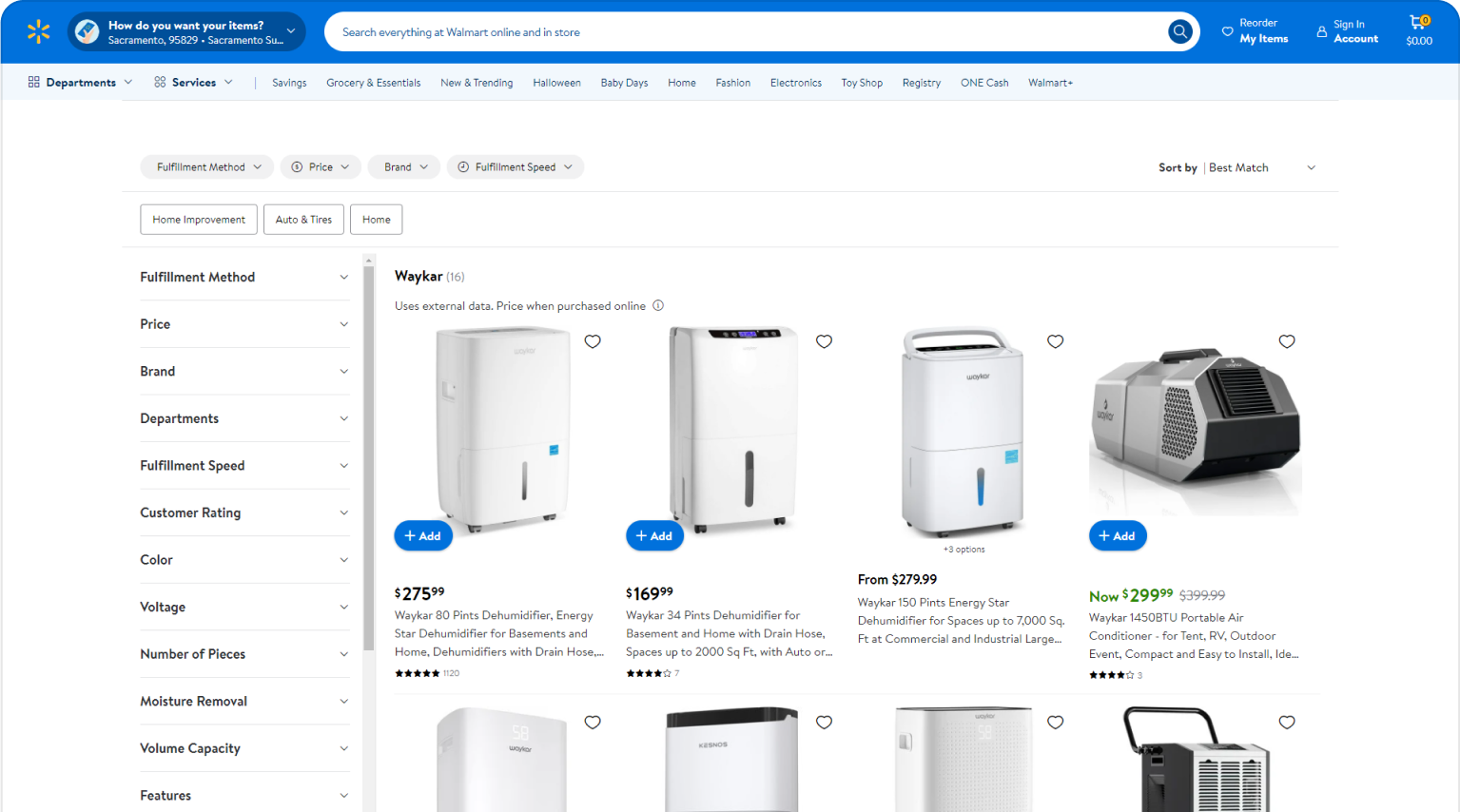Select the Home category button below filters
The image size is (1460, 812).
(x=376, y=220)
